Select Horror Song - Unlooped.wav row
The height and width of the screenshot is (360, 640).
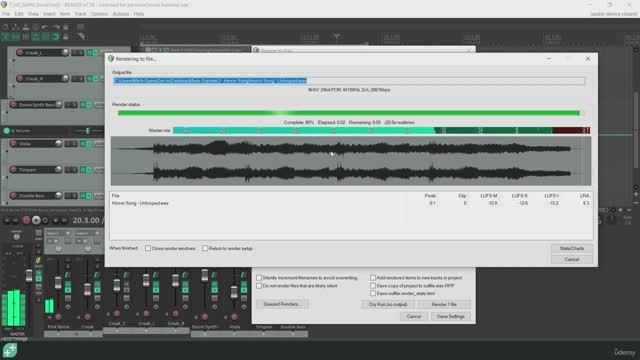(x=351, y=203)
